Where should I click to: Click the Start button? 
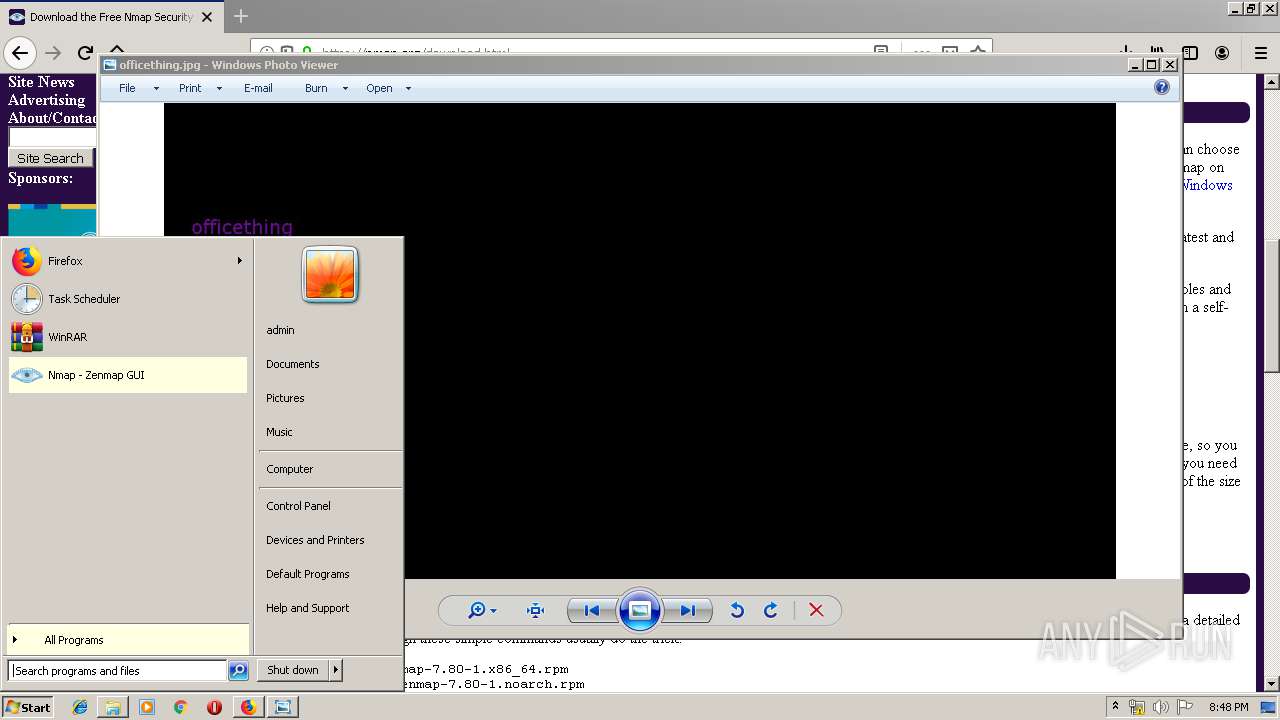click(27, 707)
